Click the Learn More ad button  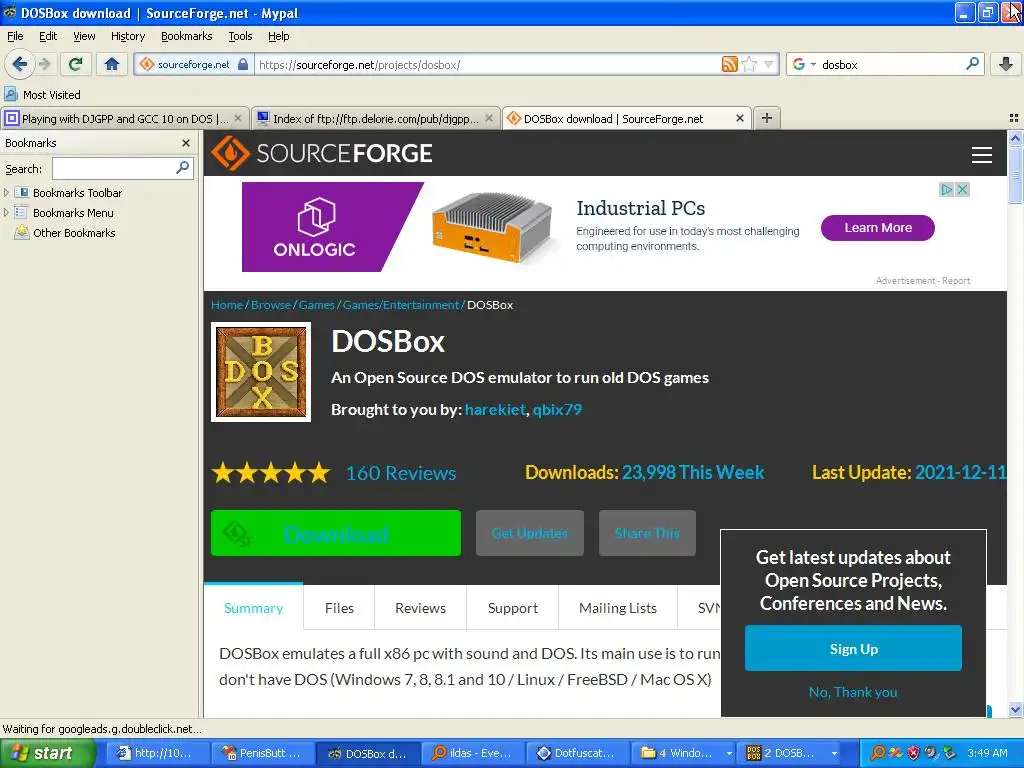[x=878, y=228]
